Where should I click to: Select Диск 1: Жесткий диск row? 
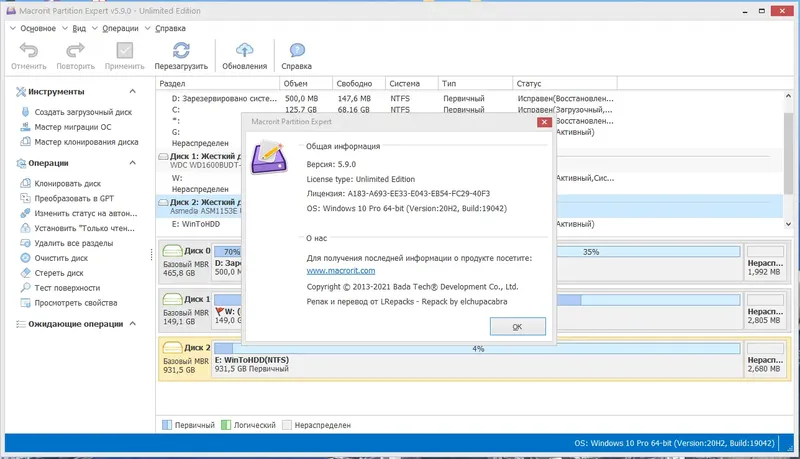pyautogui.click(x=469, y=160)
